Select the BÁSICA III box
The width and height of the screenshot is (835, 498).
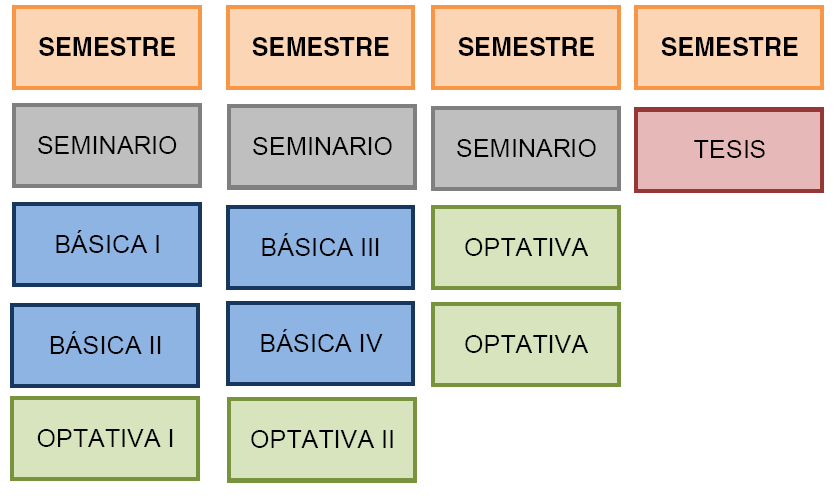321,248
